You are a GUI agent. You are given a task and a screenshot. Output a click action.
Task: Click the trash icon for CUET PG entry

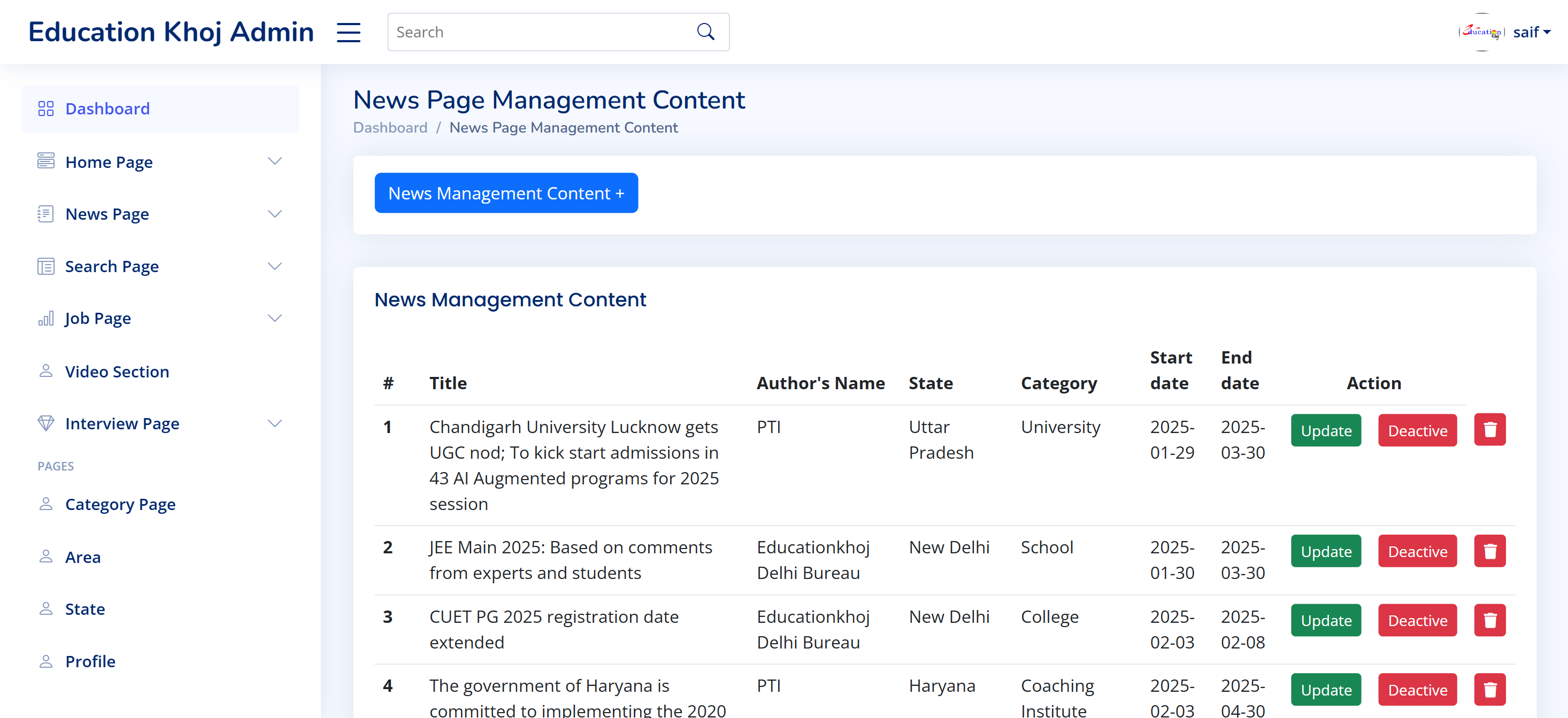click(1489, 620)
